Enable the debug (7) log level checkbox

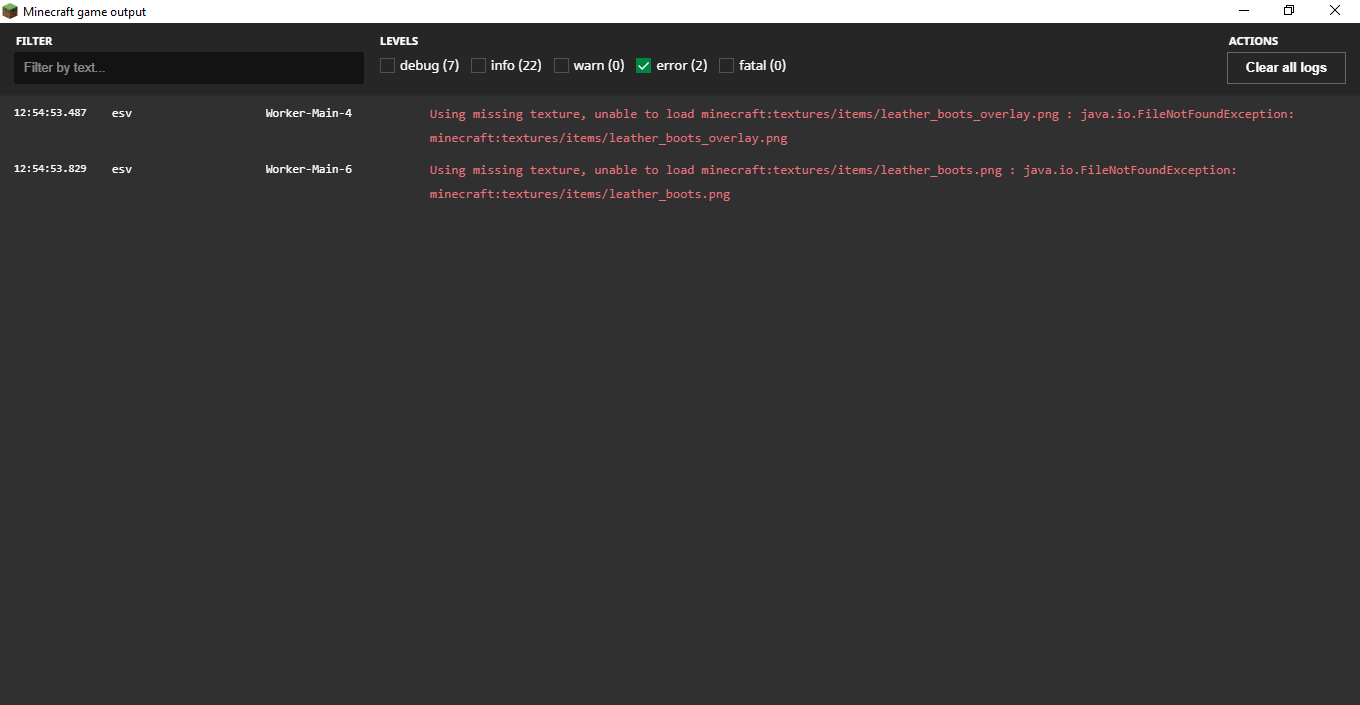coord(388,66)
